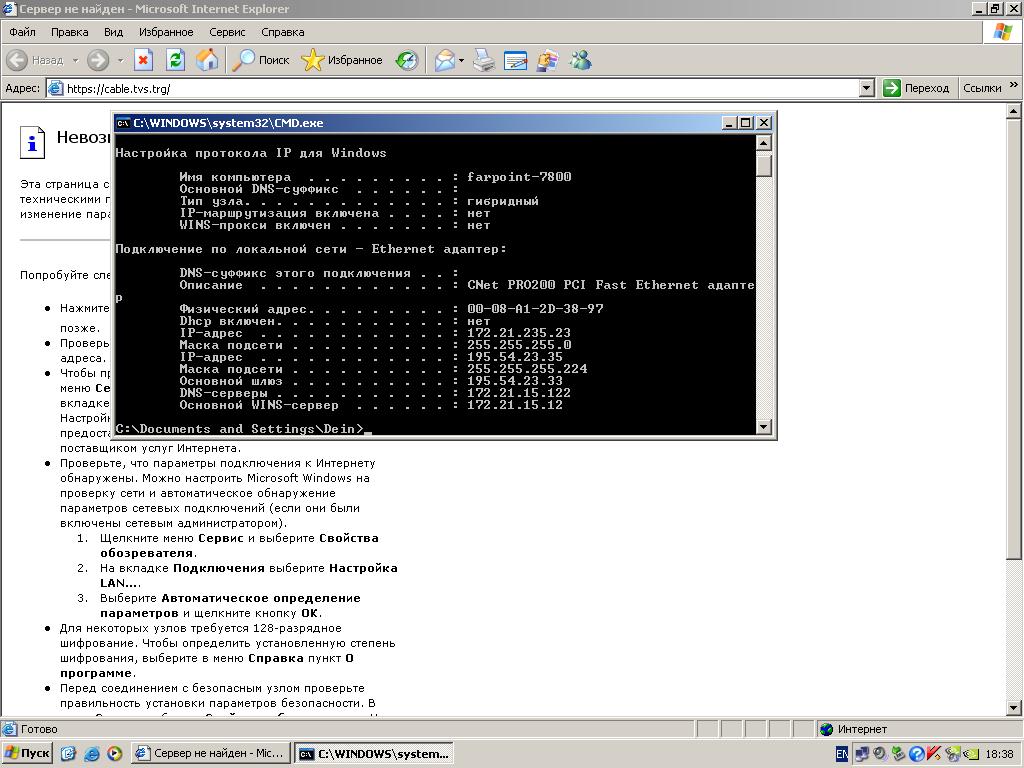
Task: Open the Избранное (Favorites) star toolbar button
Action: click(x=342, y=60)
